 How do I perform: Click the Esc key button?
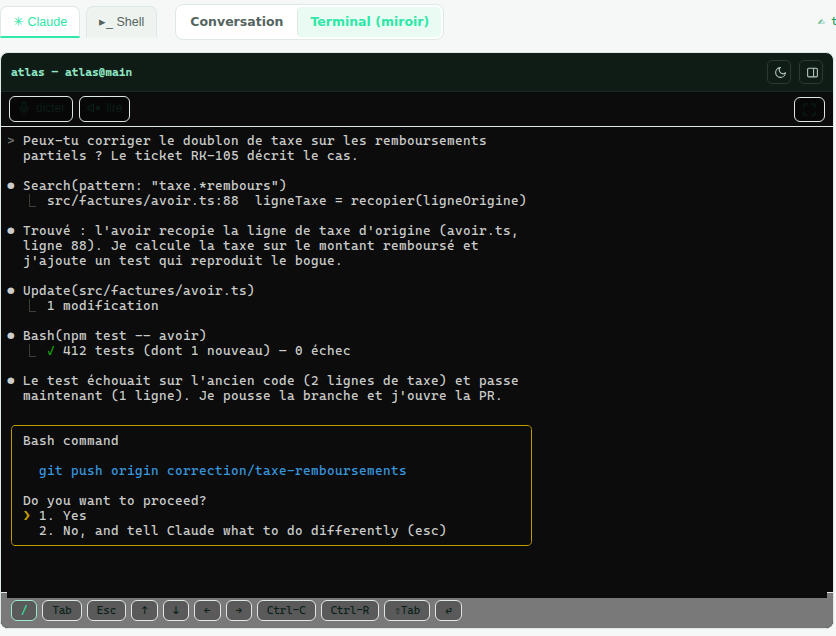[106, 610]
